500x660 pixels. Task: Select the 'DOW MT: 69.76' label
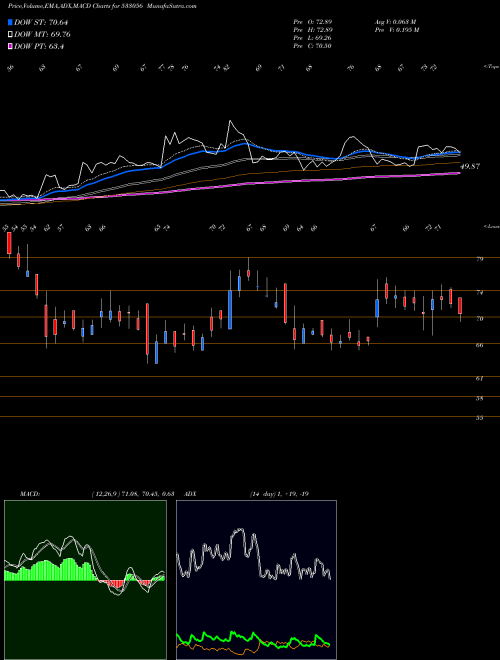43,35
